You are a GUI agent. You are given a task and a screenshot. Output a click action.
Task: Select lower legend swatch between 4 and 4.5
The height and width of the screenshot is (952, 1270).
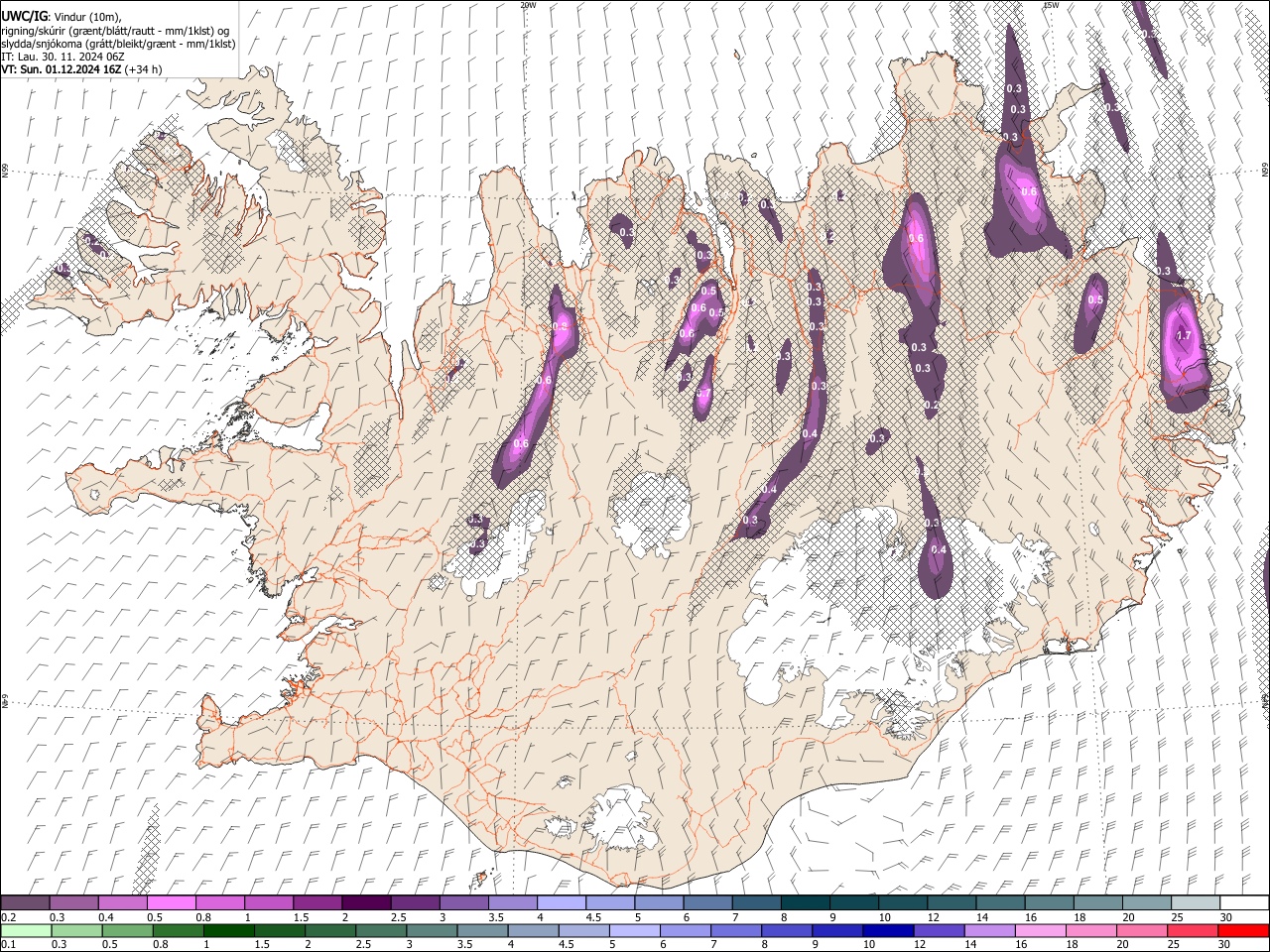coord(533,930)
